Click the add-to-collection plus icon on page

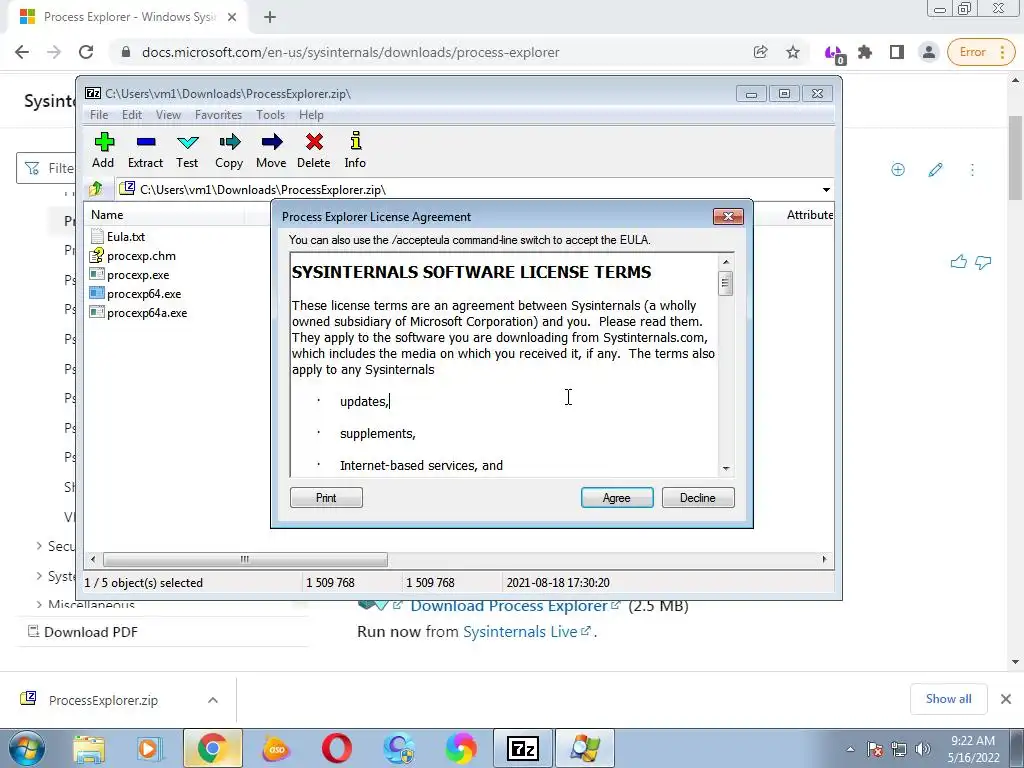pyautogui.click(x=898, y=170)
